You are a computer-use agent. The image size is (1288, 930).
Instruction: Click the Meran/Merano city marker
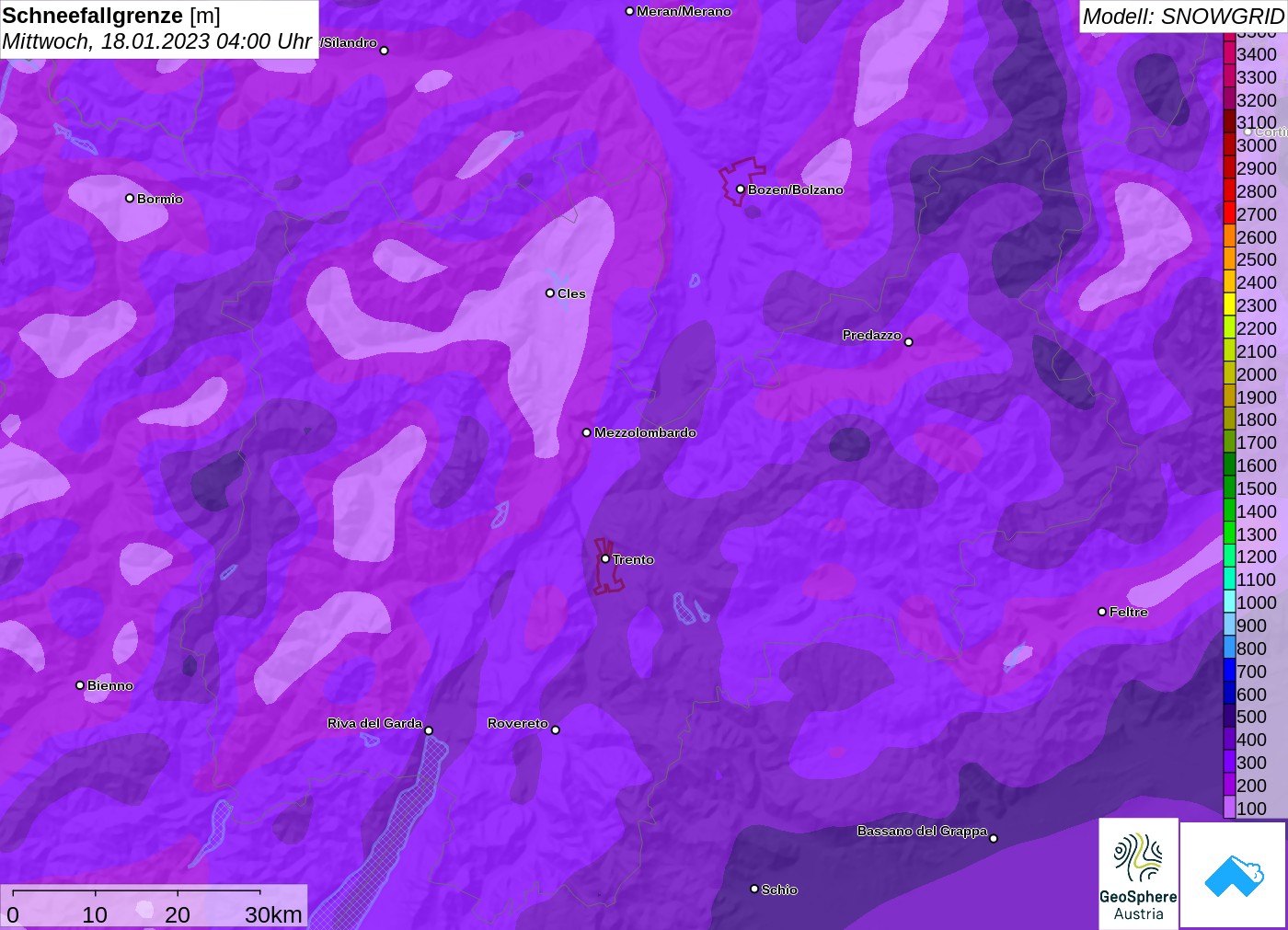pyautogui.click(x=629, y=11)
